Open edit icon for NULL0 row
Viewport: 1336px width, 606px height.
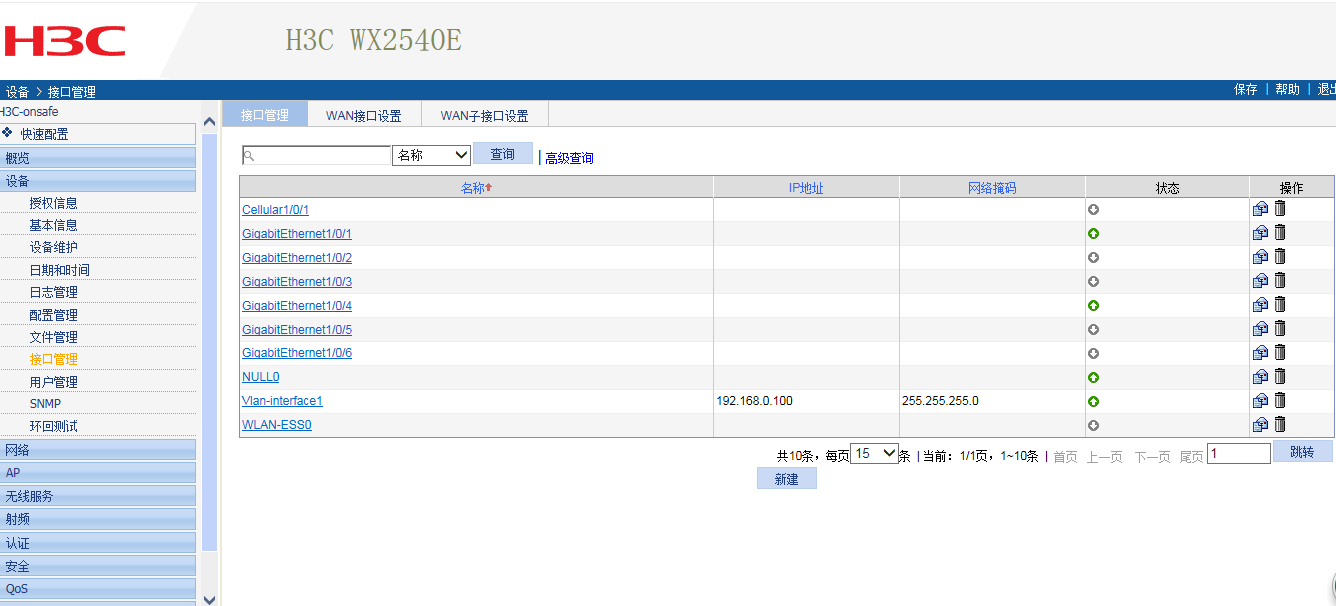click(1260, 377)
